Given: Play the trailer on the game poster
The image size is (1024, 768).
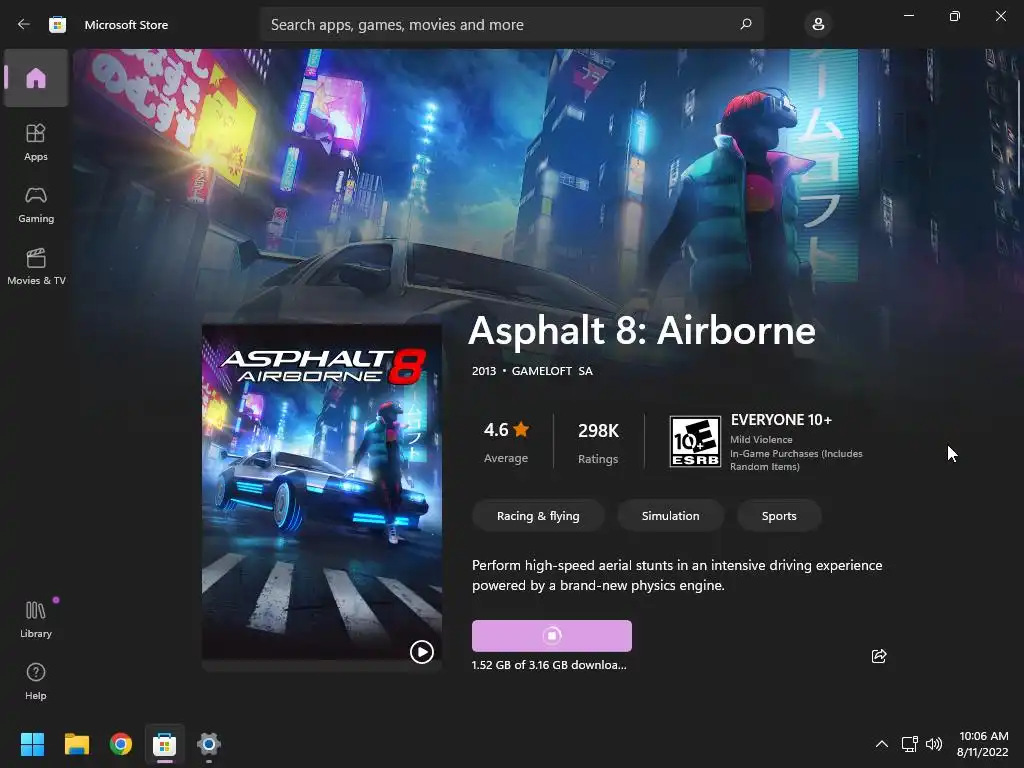Looking at the screenshot, I should tap(422, 652).
